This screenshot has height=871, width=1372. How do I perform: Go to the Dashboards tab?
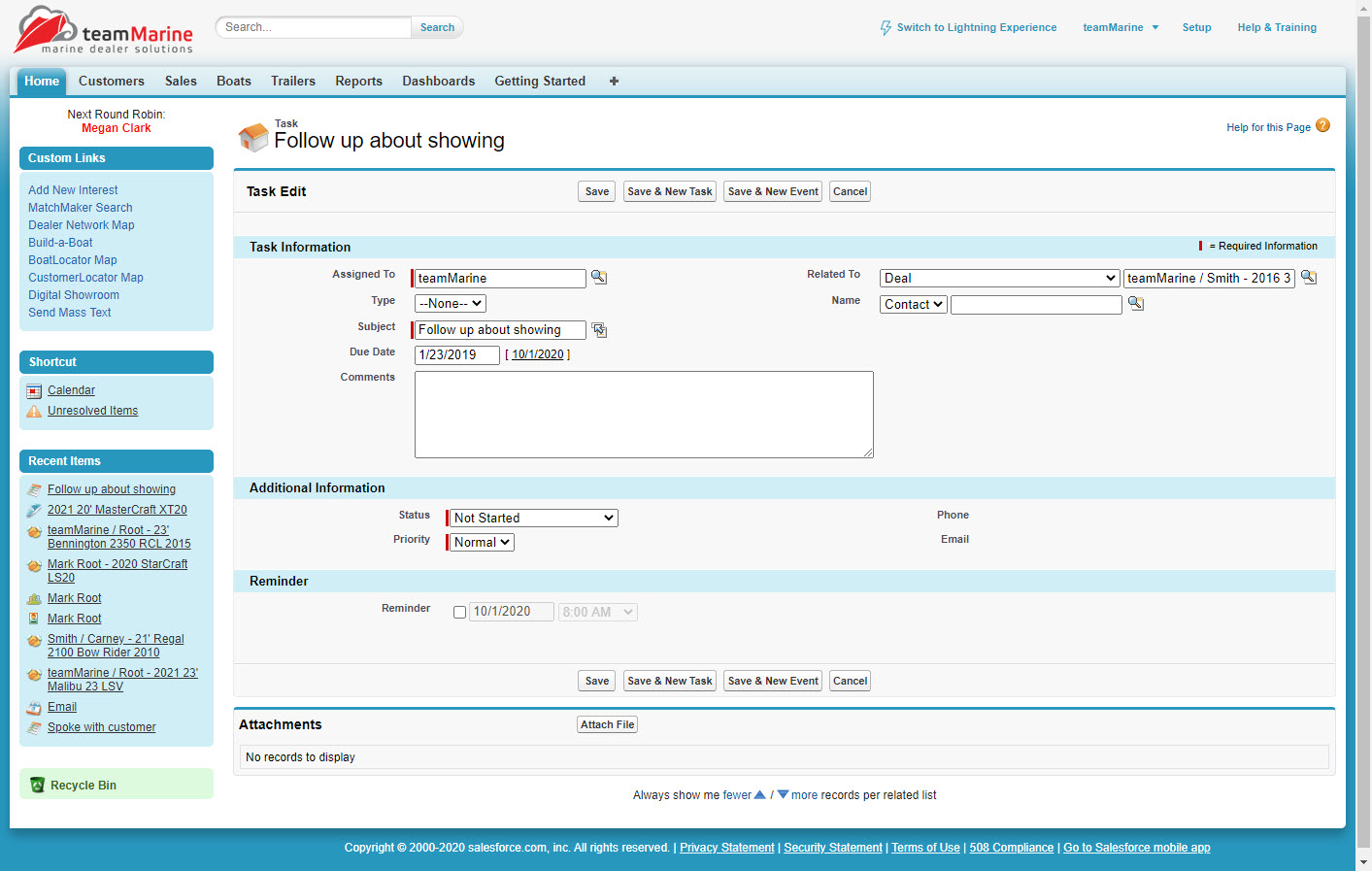pos(438,82)
